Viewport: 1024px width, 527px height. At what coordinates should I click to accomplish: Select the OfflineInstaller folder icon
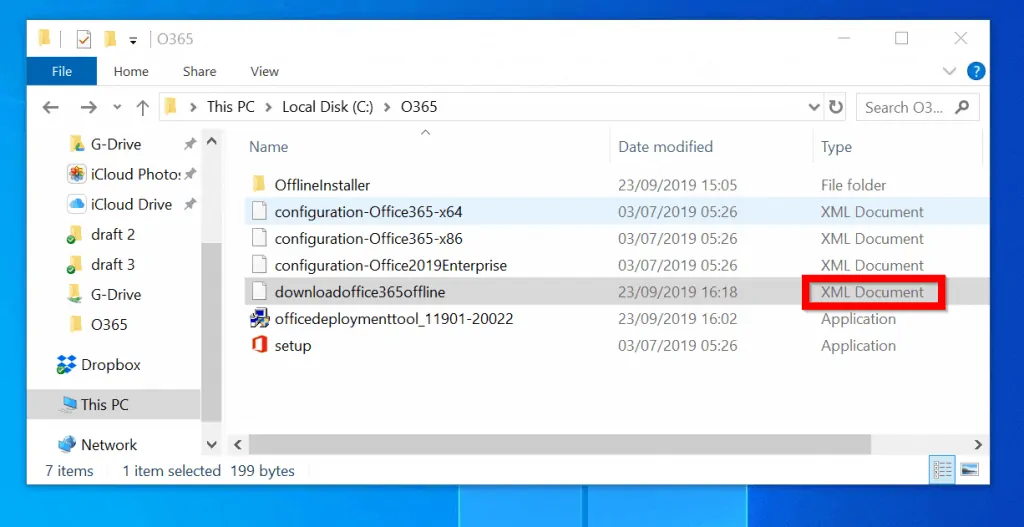(259, 185)
